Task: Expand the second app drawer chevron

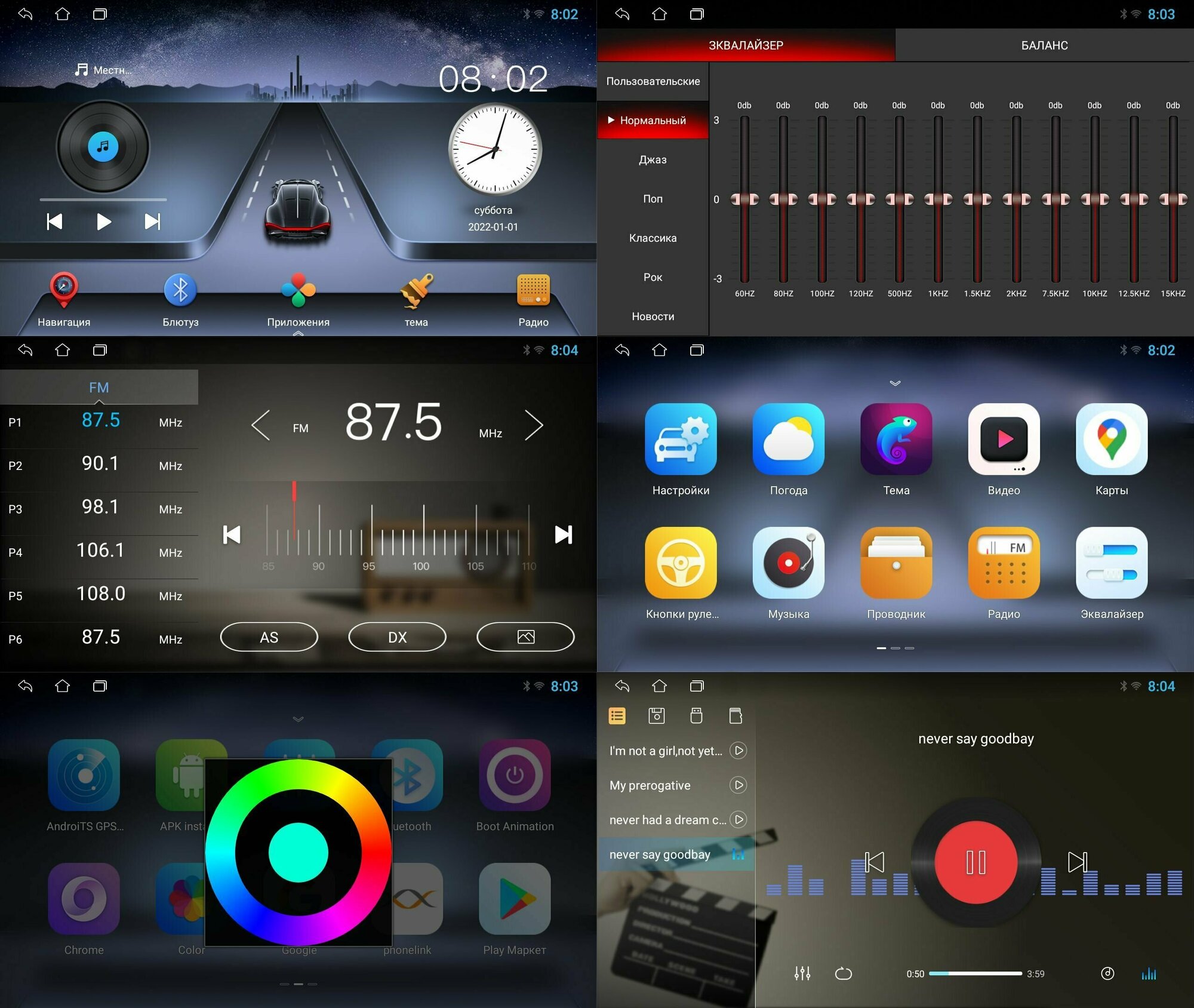Action: [x=298, y=717]
